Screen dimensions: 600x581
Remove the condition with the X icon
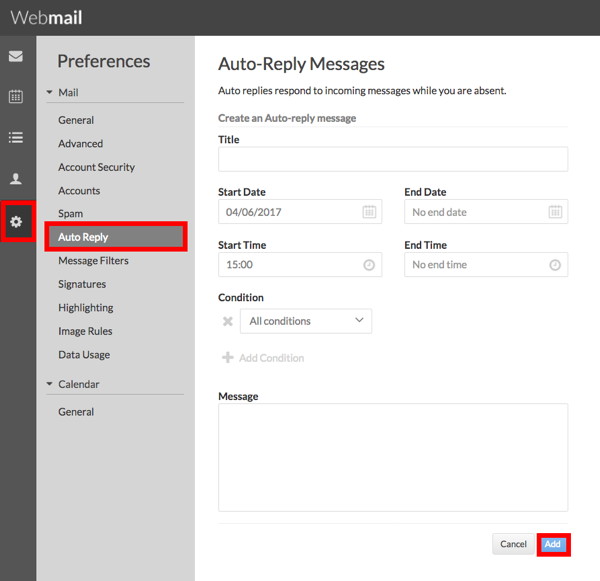click(x=228, y=321)
